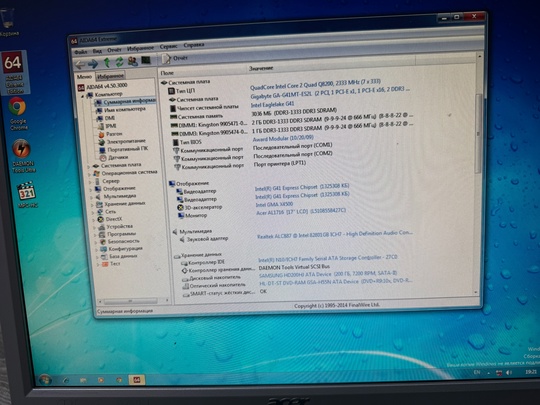Expand the Сеть tree node
Image resolution: width=540 pixels, height=405 pixels.
(x=93, y=213)
